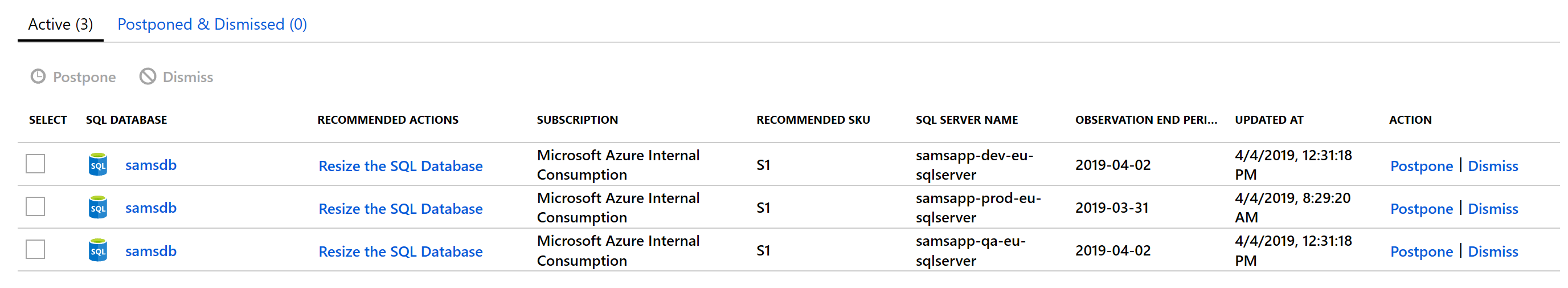Open Resize the SQL Database for qa row
Screen dimensions: 1568x288
tap(400, 252)
